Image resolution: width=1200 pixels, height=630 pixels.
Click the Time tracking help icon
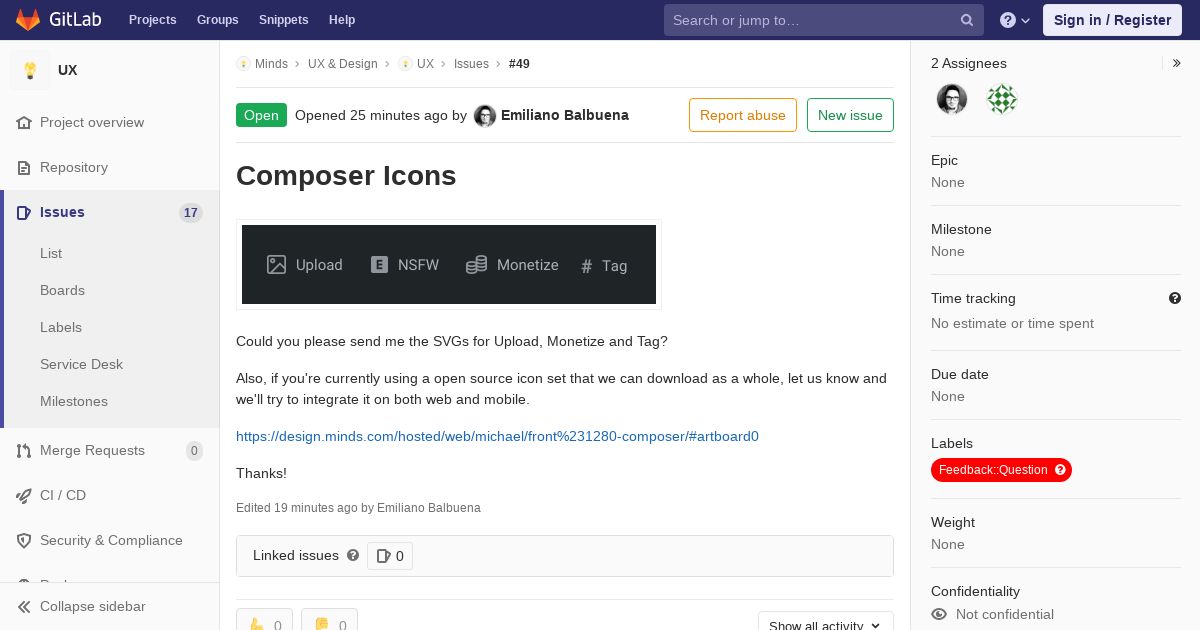(1175, 298)
